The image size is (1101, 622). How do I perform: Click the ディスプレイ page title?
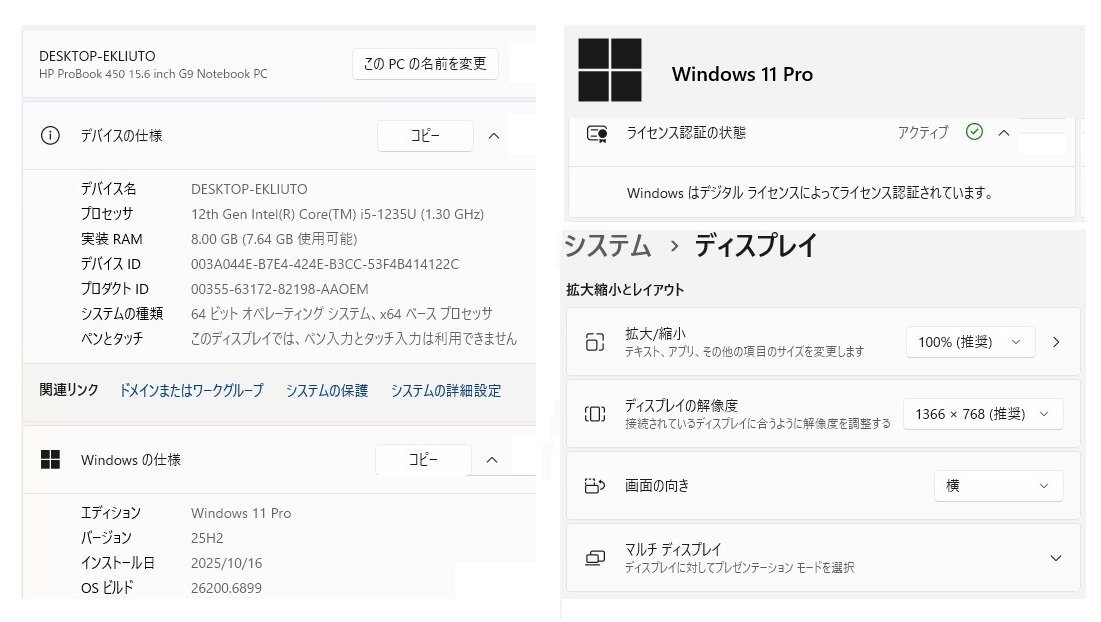tap(756, 246)
